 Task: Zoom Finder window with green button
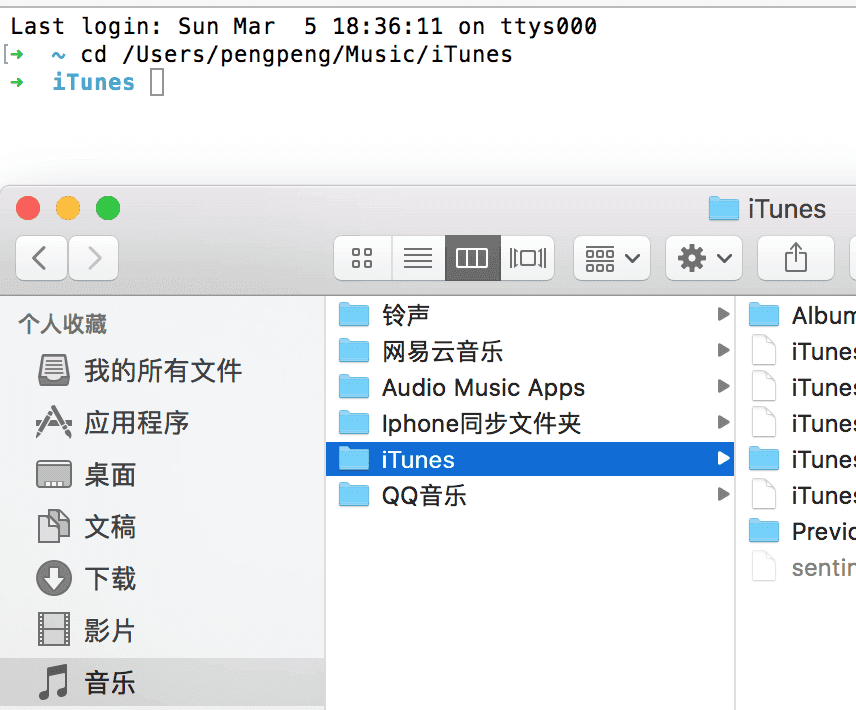[108, 208]
